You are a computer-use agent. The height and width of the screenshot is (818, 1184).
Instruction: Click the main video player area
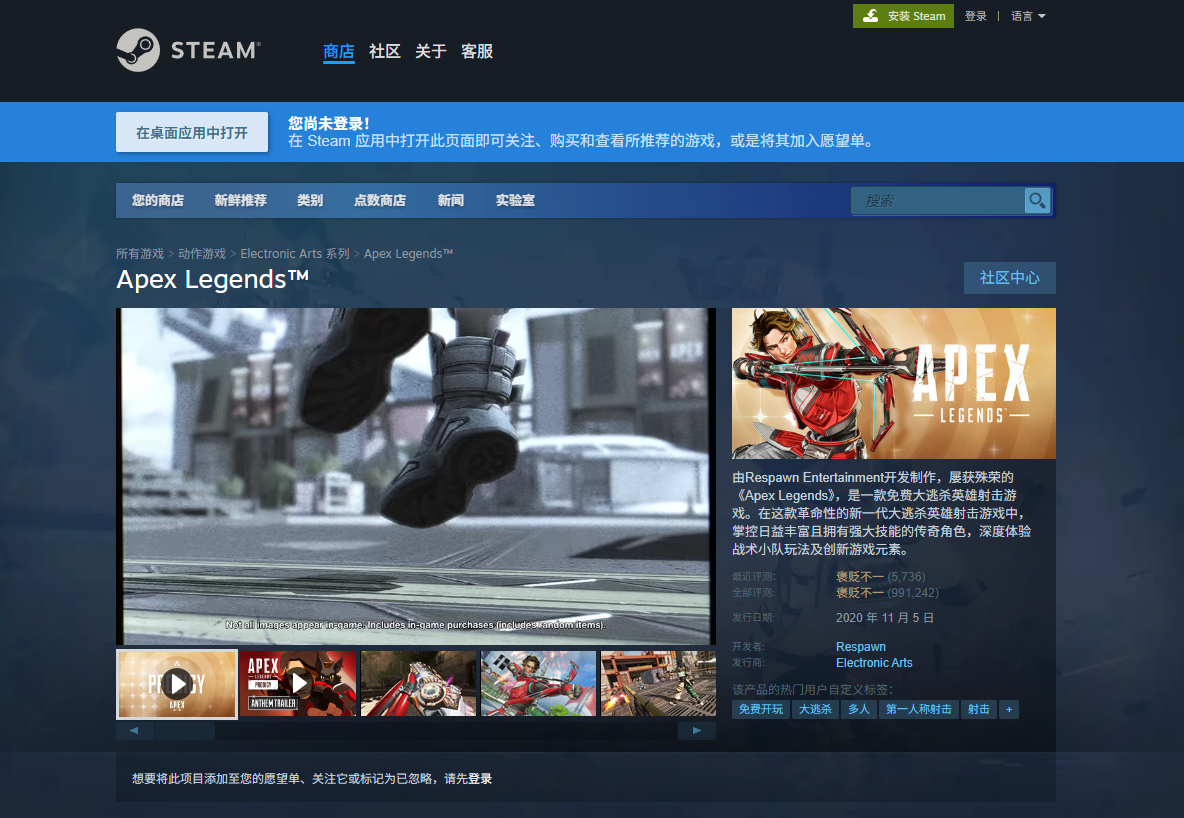416,476
